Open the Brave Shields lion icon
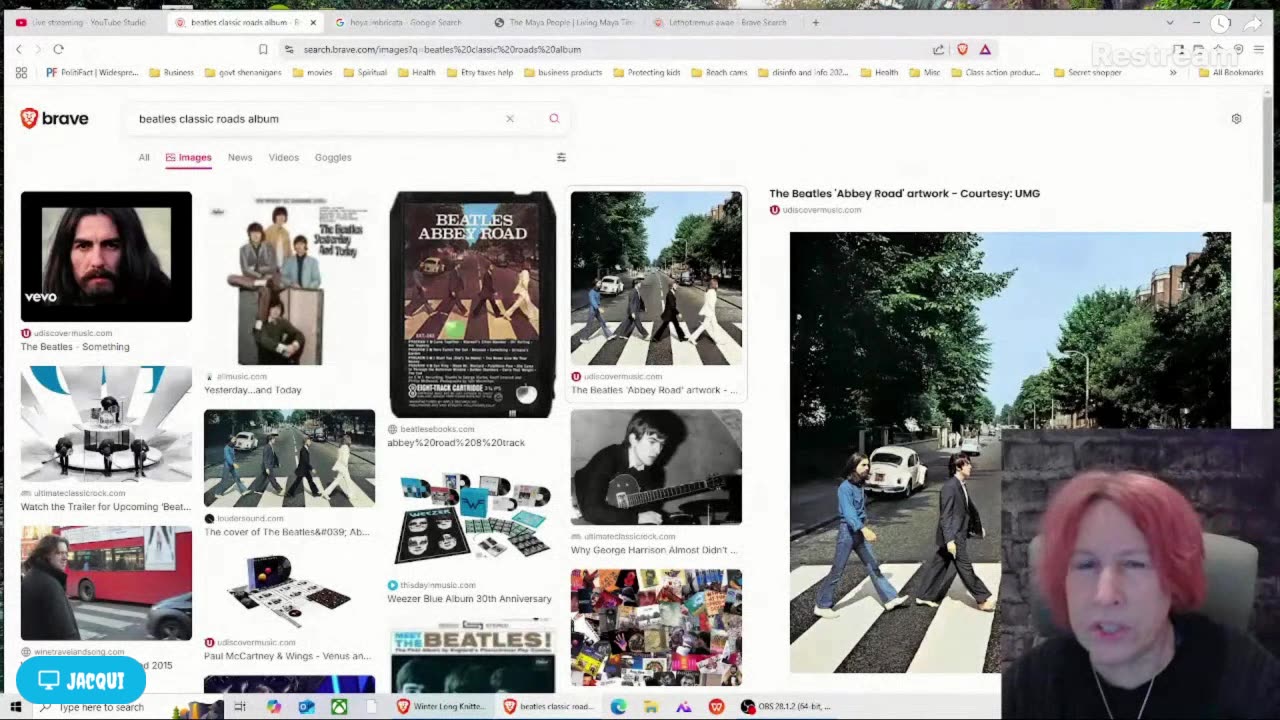Image resolution: width=1280 pixels, height=720 pixels. point(962,49)
